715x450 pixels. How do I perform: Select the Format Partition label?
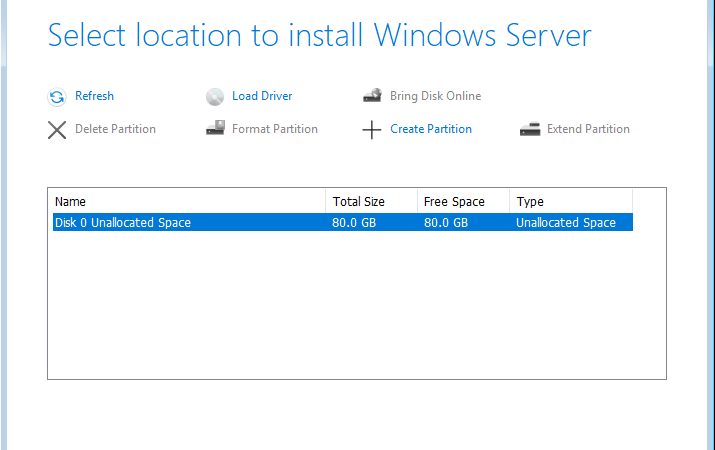pos(275,129)
